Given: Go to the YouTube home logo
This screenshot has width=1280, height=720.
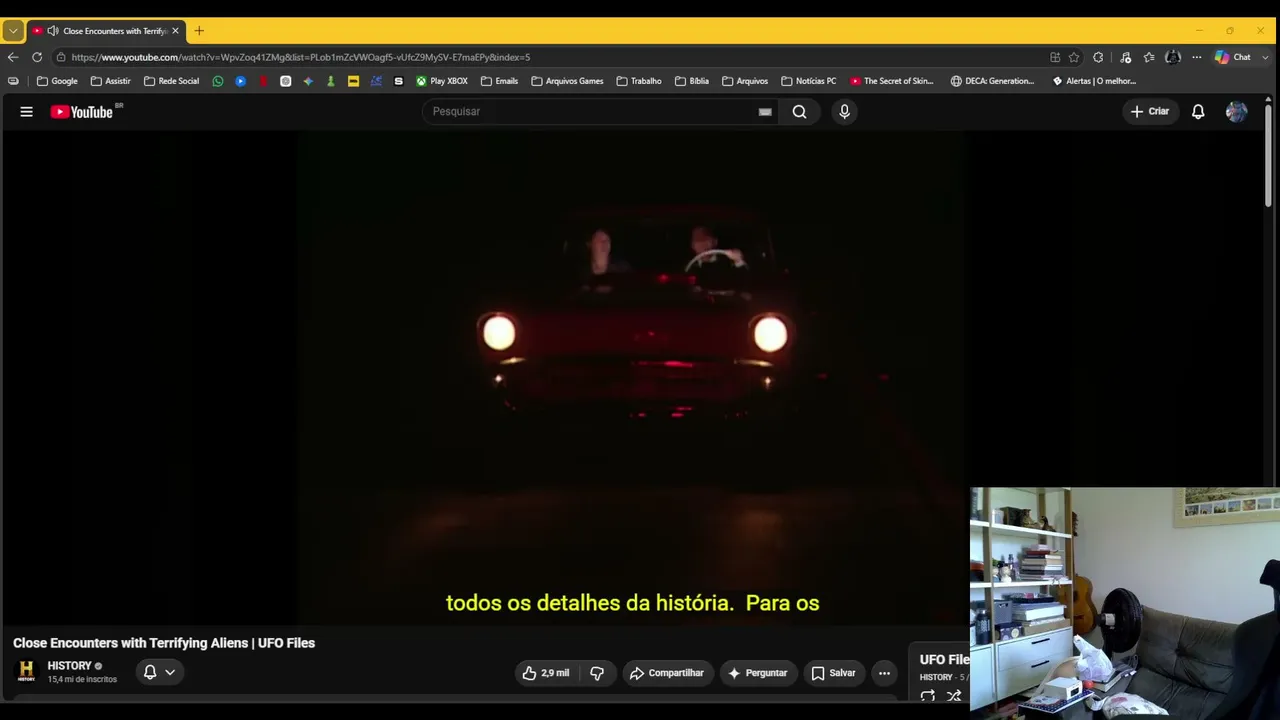Looking at the screenshot, I should [x=82, y=112].
